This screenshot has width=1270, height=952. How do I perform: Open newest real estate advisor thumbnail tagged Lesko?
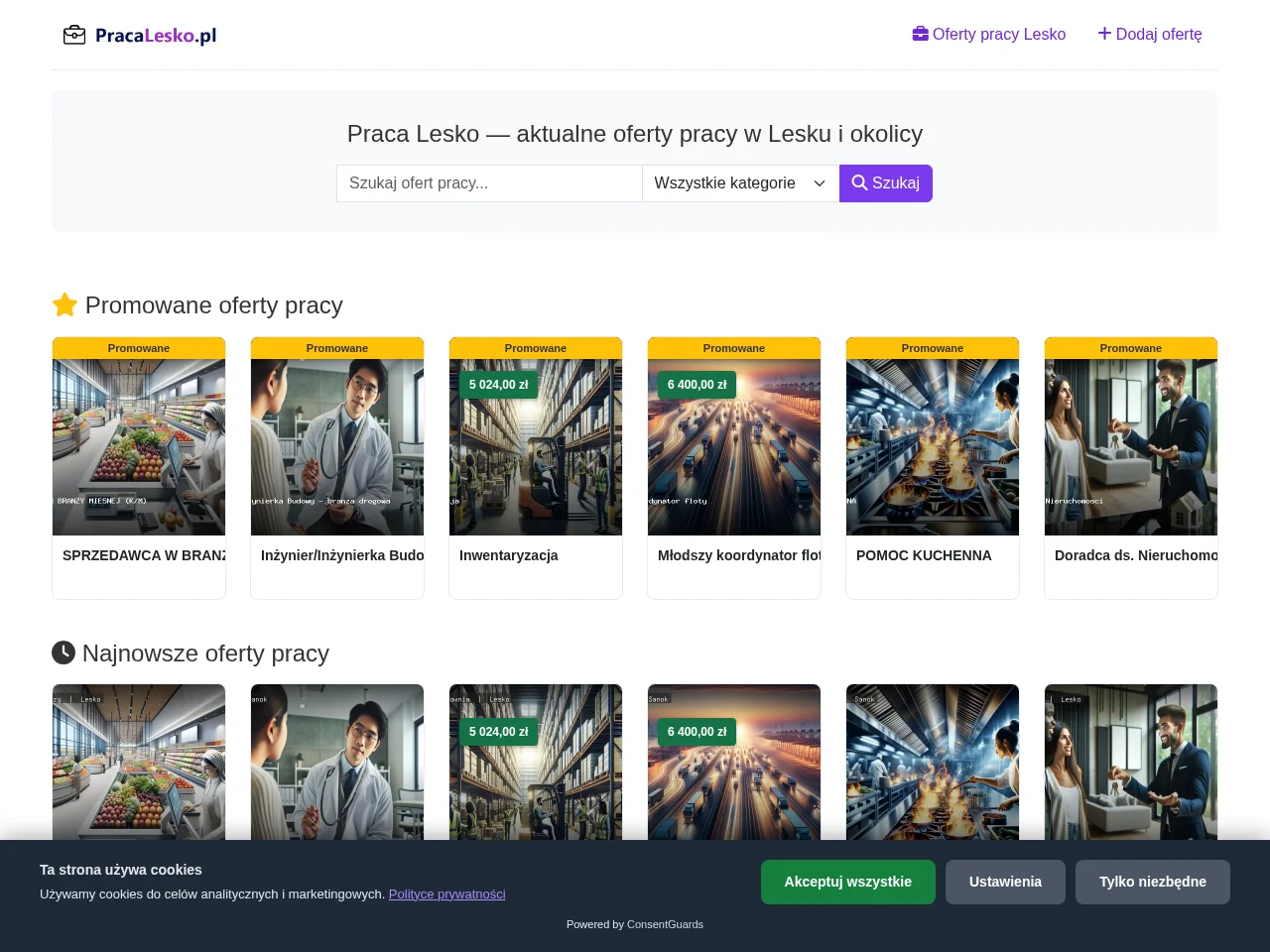(x=1131, y=762)
